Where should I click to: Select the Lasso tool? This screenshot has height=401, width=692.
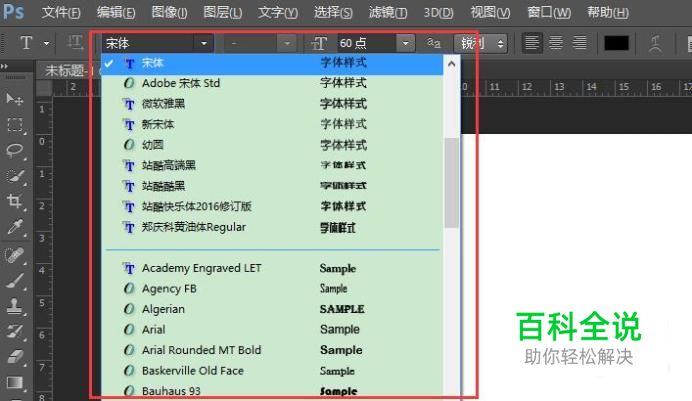pyautogui.click(x=15, y=150)
